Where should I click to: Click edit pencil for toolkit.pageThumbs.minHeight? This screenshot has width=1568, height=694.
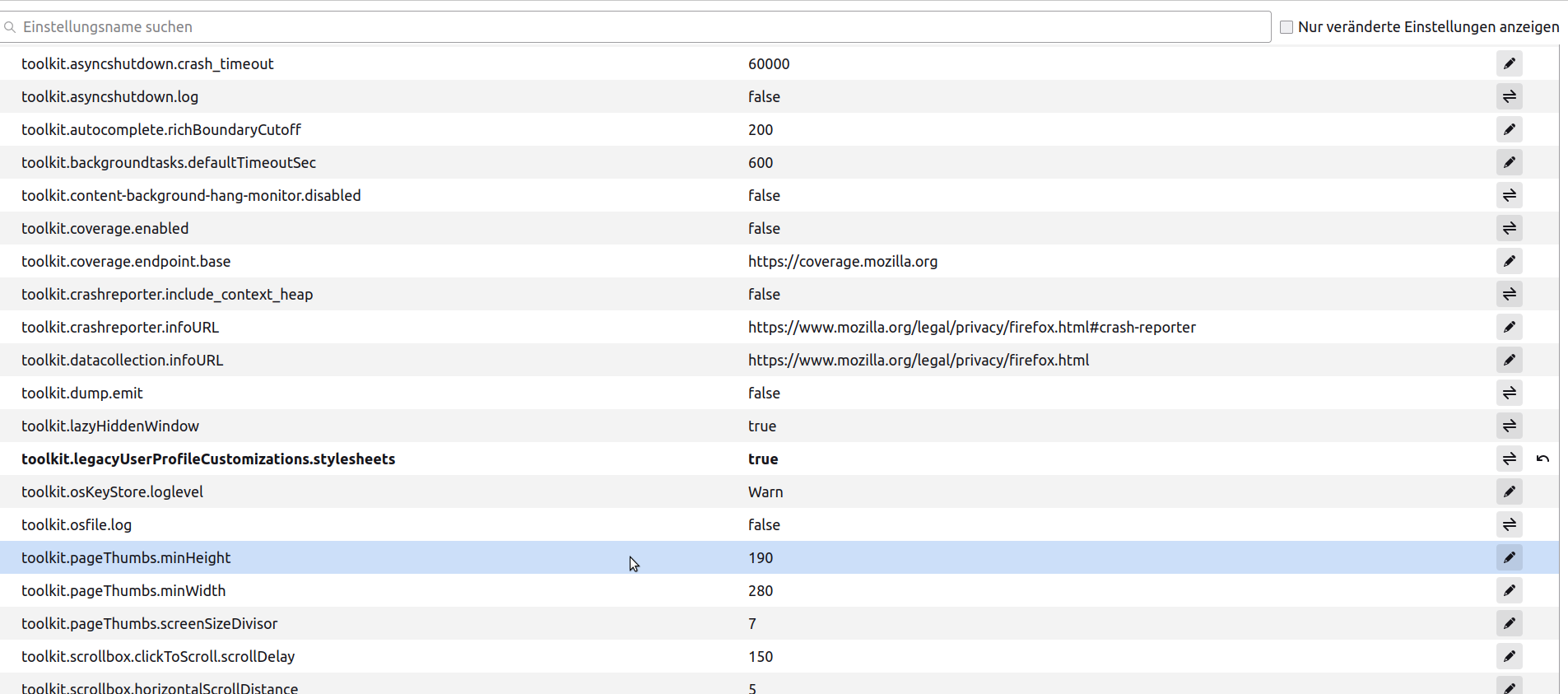[1509, 557]
